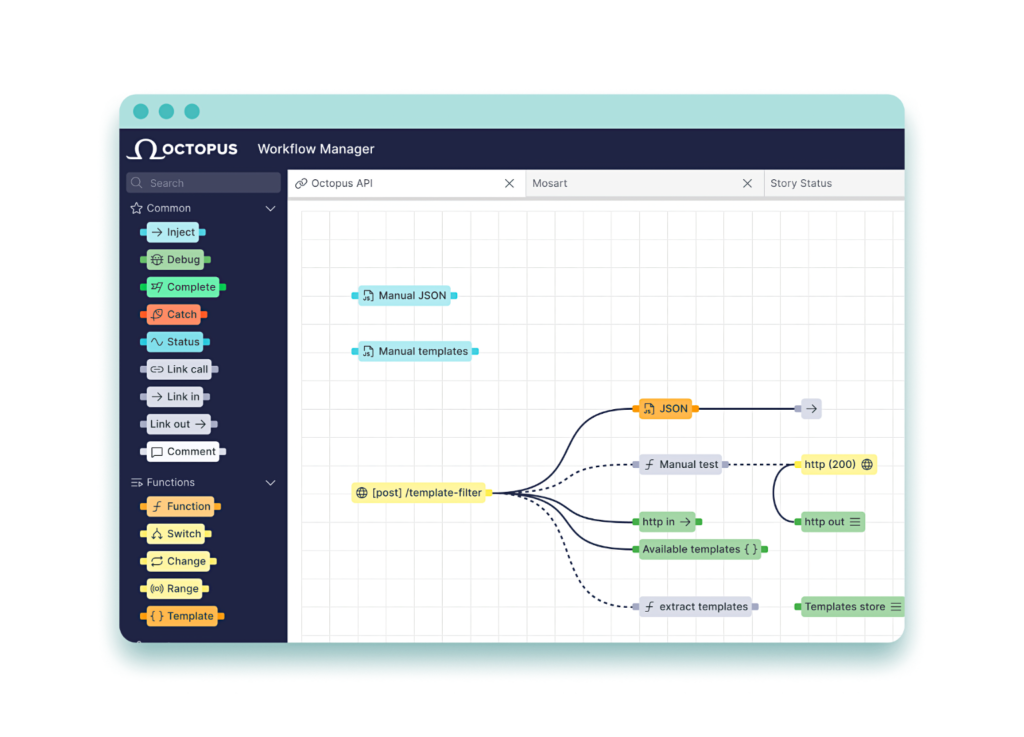1024x737 pixels.
Task: Focus the node Search field
Action: point(203,183)
